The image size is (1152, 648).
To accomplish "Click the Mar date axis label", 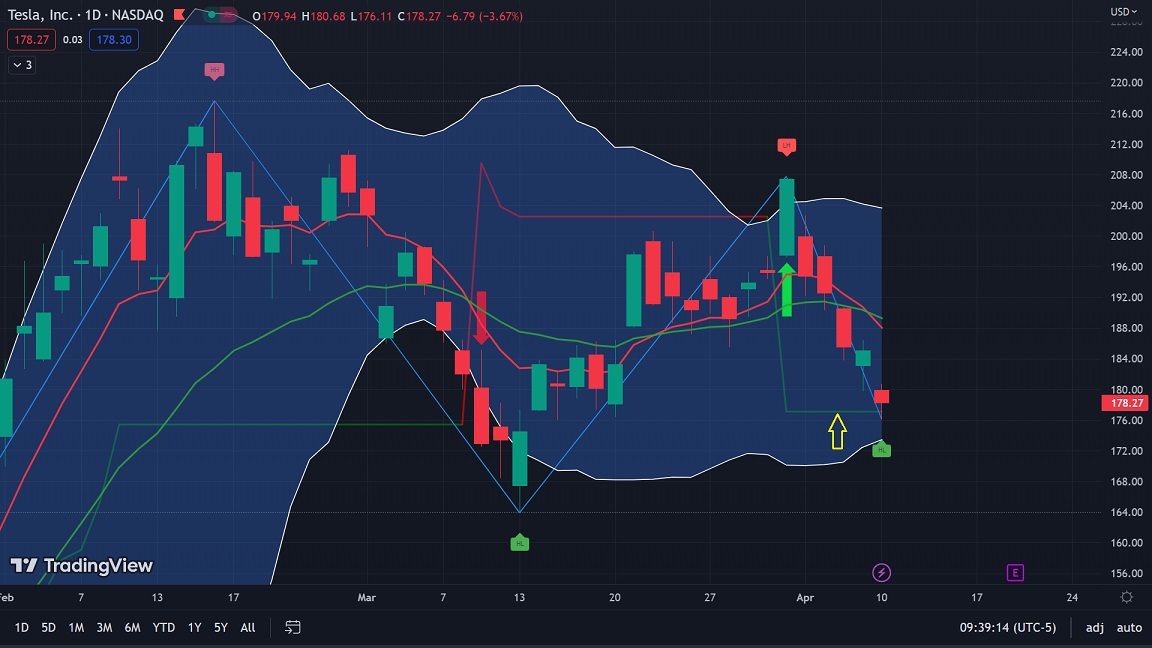I will click(367, 597).
